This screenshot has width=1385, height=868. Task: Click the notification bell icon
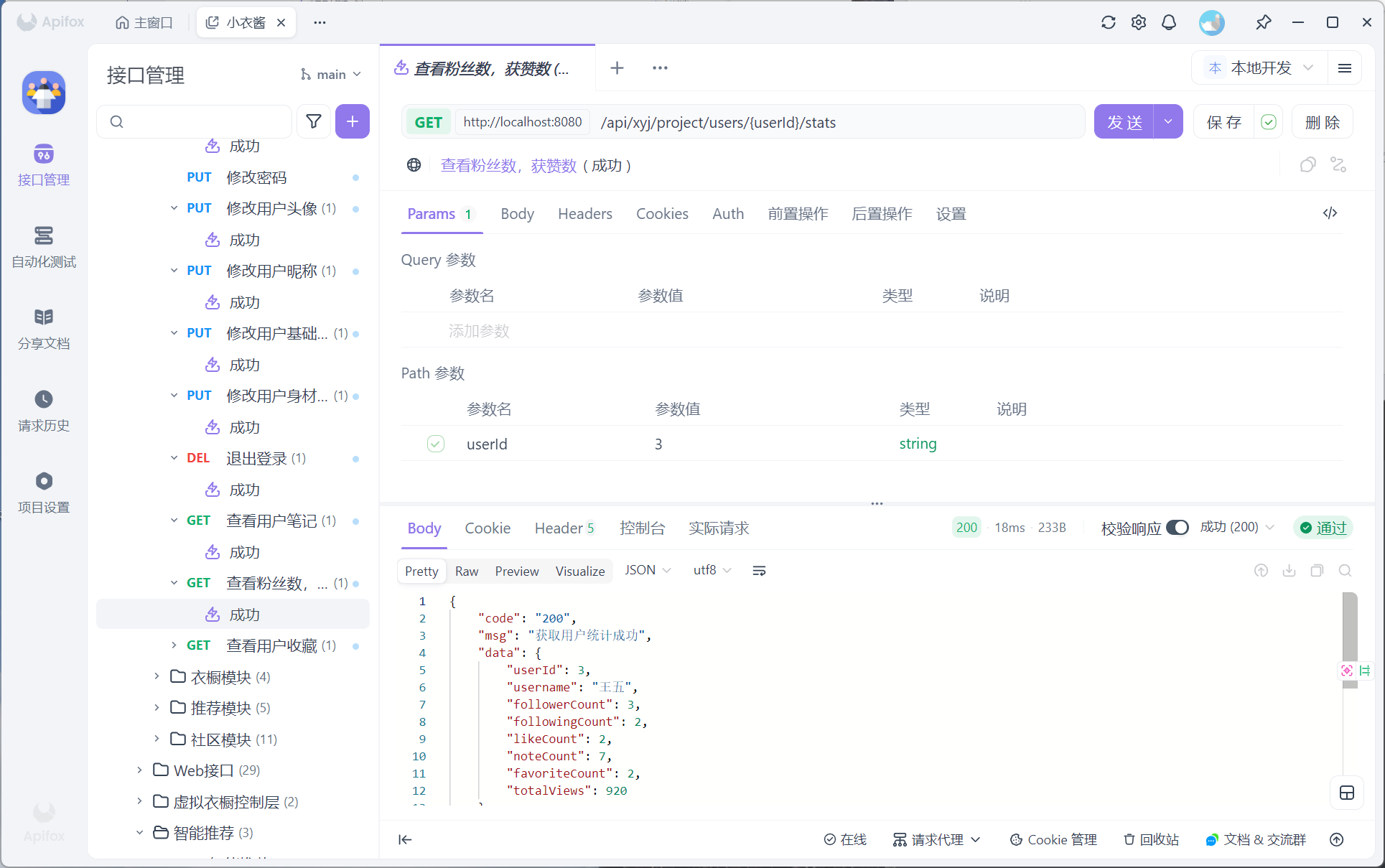point(1169,22)
